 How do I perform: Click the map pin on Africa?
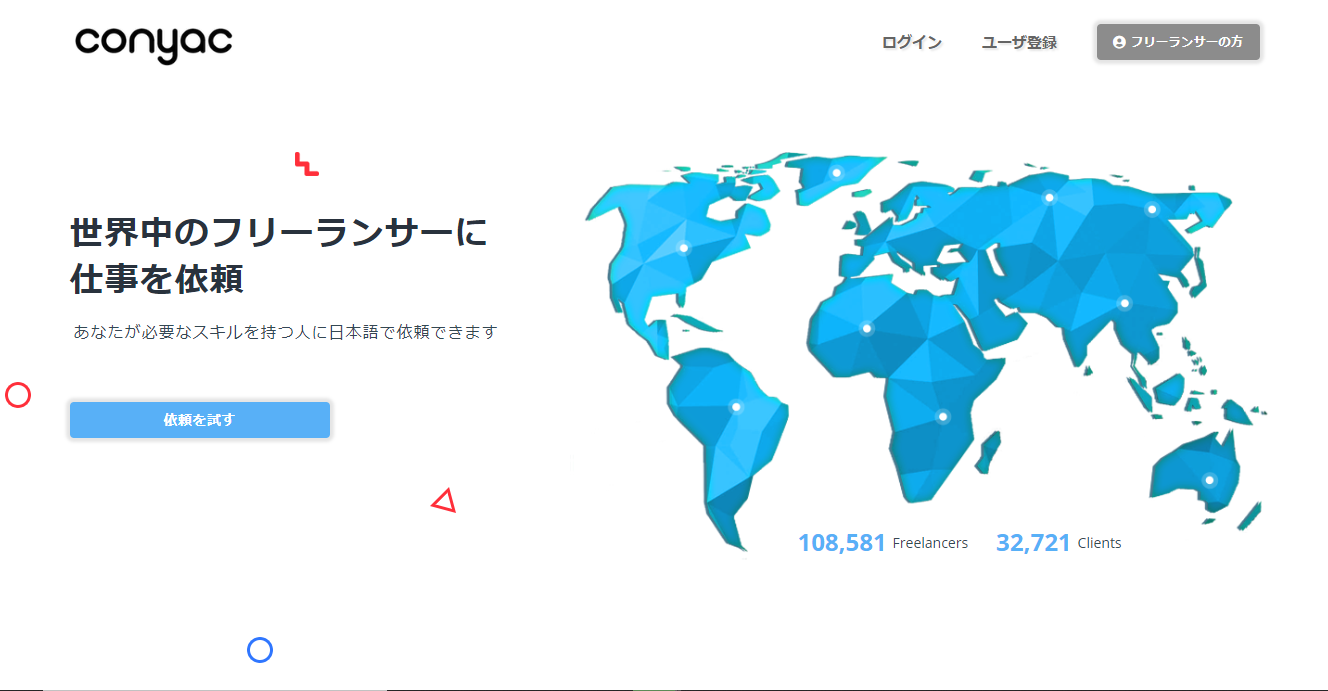click(941, 416)
